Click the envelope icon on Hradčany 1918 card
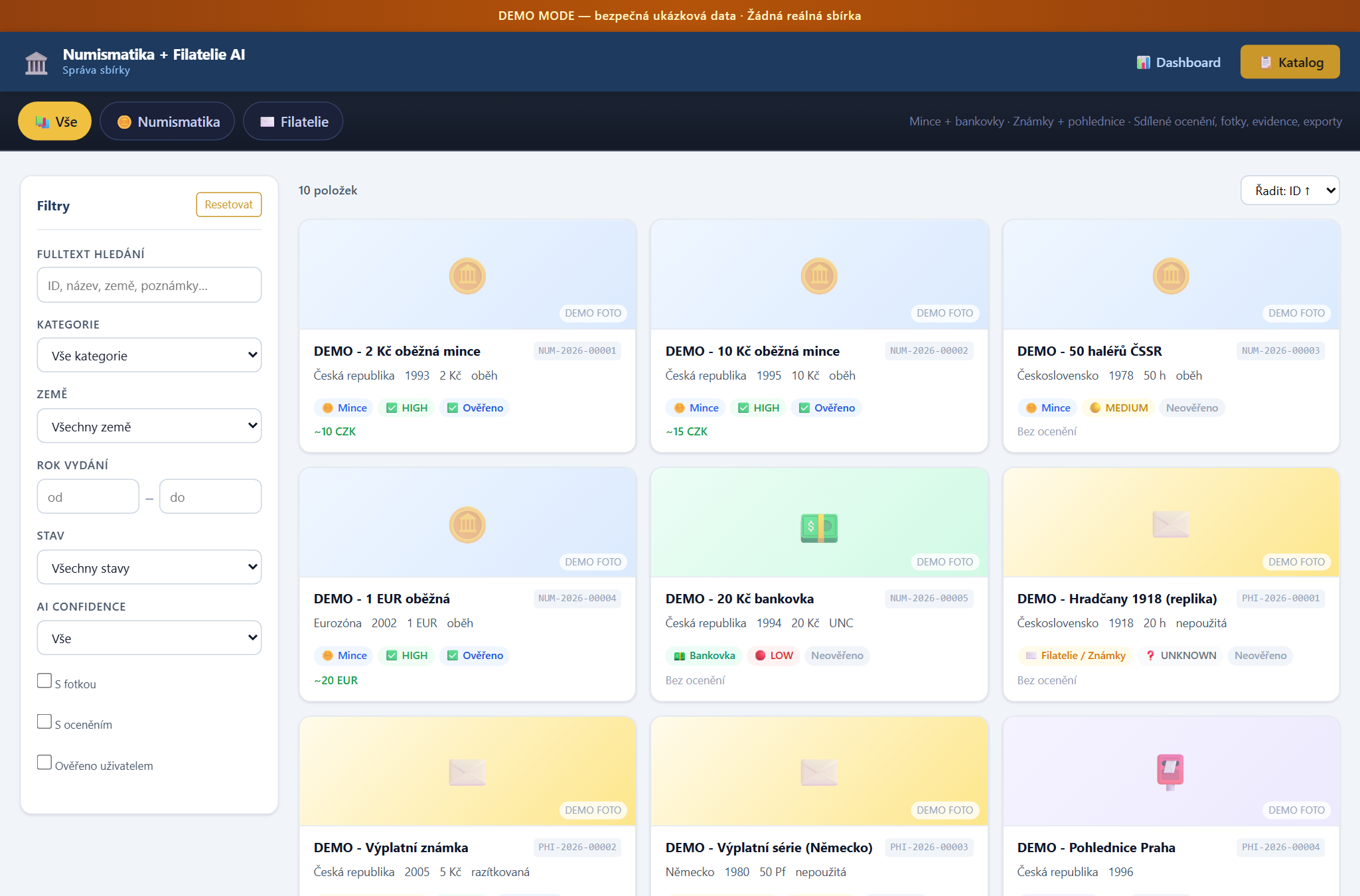Screen dimensions: 1360x896 tap(1171, 524)
